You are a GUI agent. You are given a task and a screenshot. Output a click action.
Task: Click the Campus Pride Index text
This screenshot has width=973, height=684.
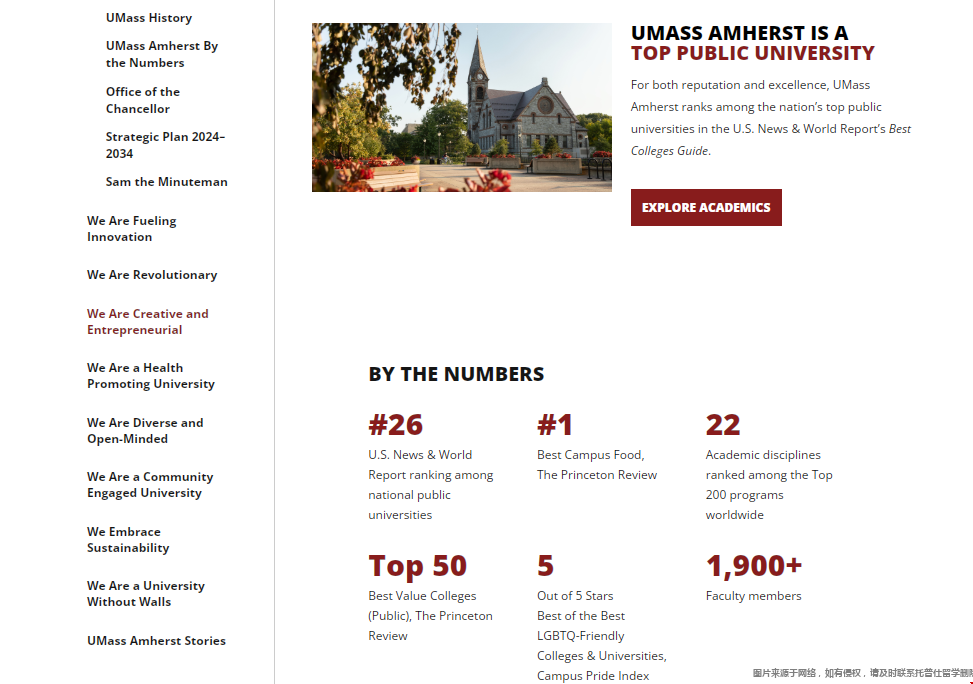tap(593, 676)
